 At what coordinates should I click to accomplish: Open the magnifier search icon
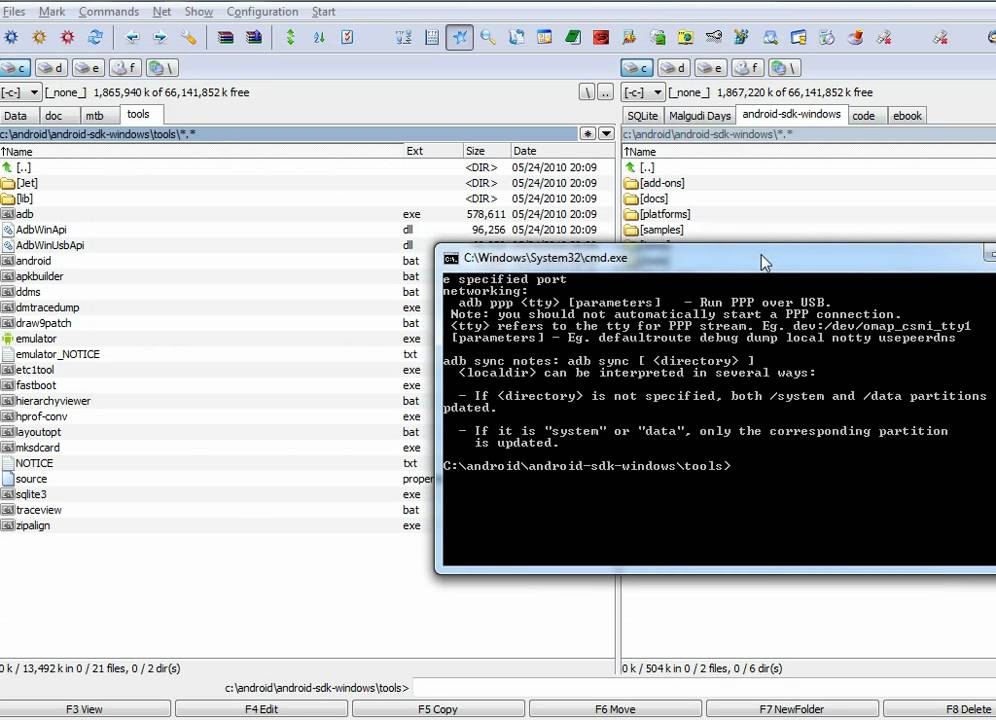488,37
